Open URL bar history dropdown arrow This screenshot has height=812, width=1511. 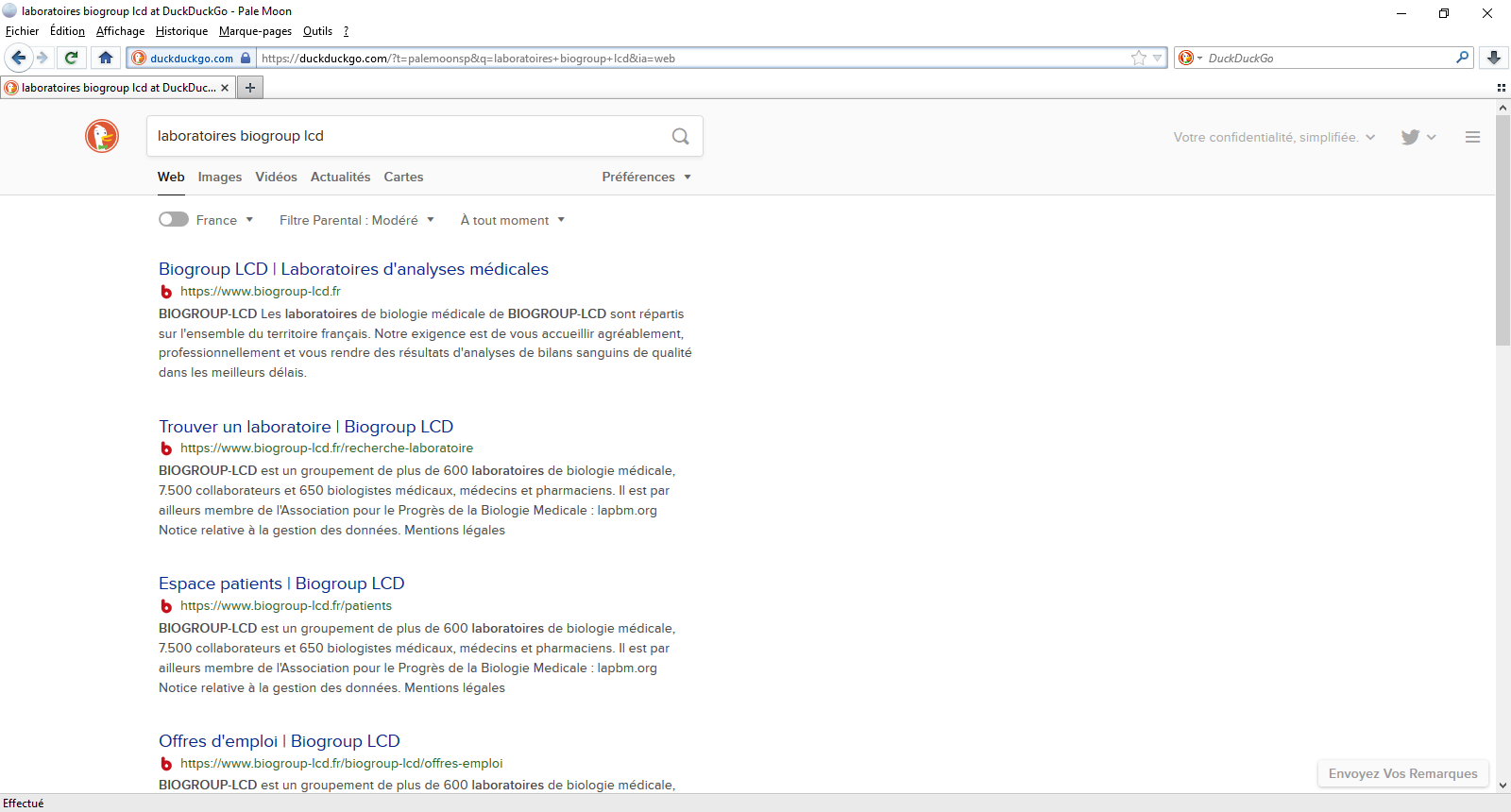1158,58
